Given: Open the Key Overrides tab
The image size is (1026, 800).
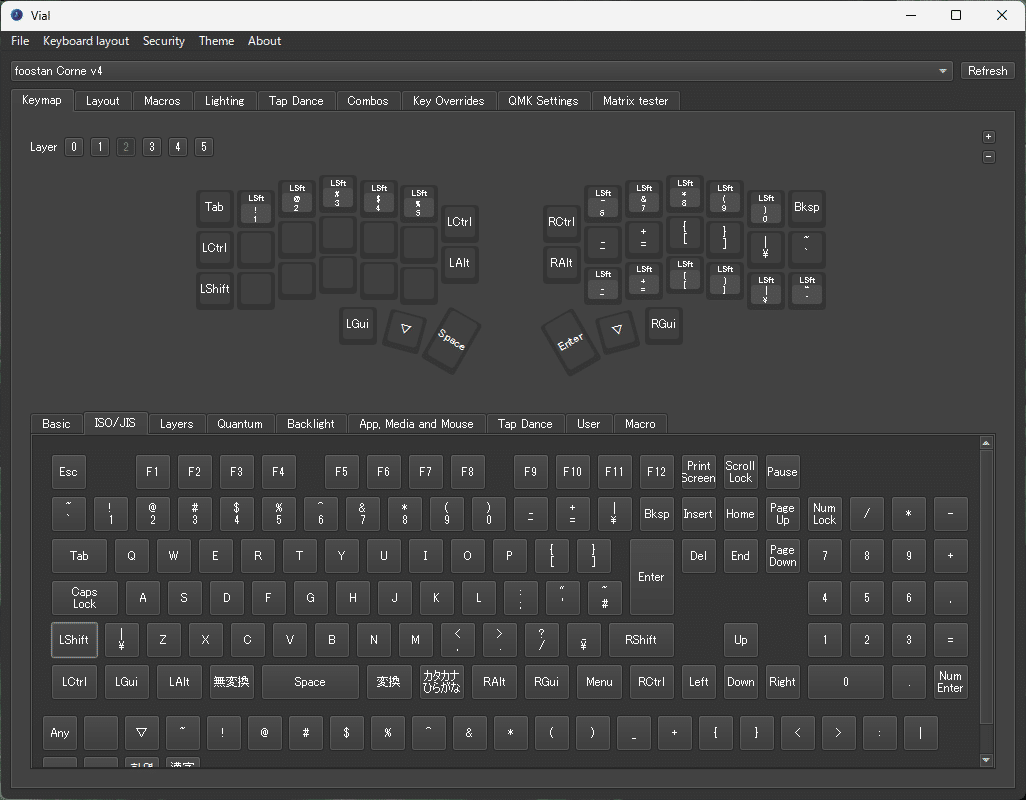Looking at the screenshot, I should 448,101.
